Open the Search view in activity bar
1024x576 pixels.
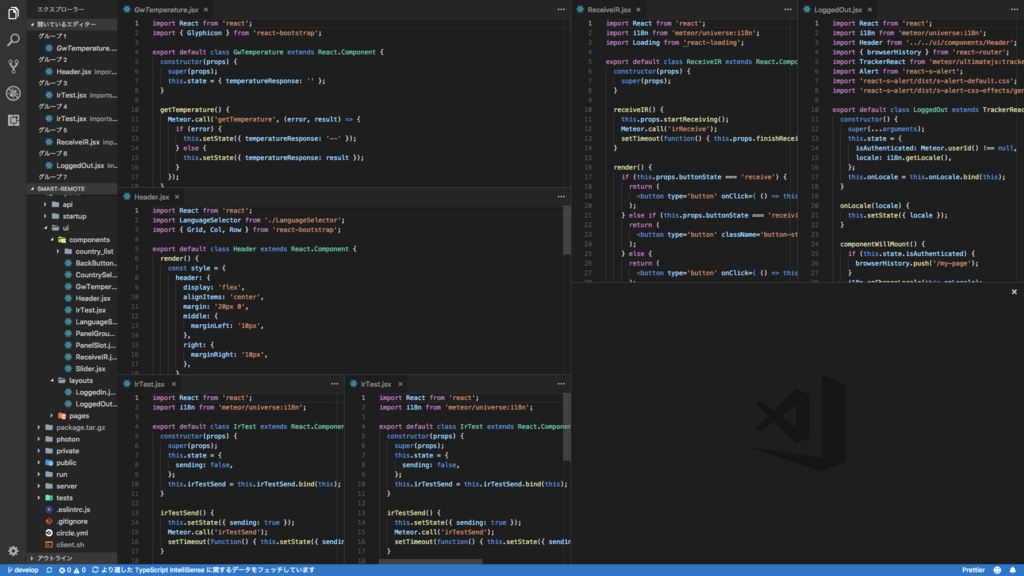click(13, 40)
